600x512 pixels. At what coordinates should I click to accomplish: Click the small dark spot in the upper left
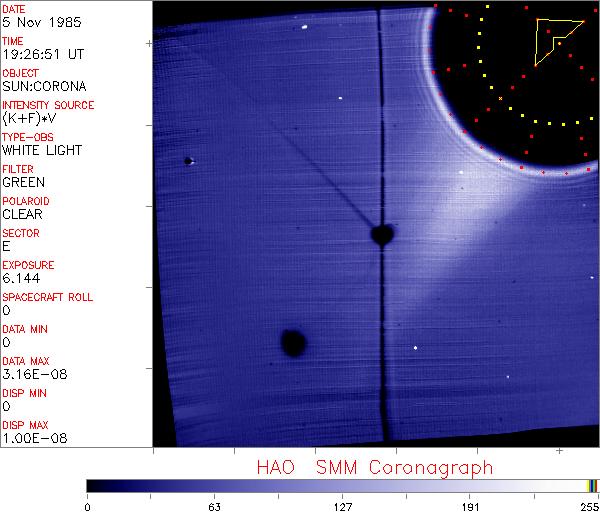point(188,161)
